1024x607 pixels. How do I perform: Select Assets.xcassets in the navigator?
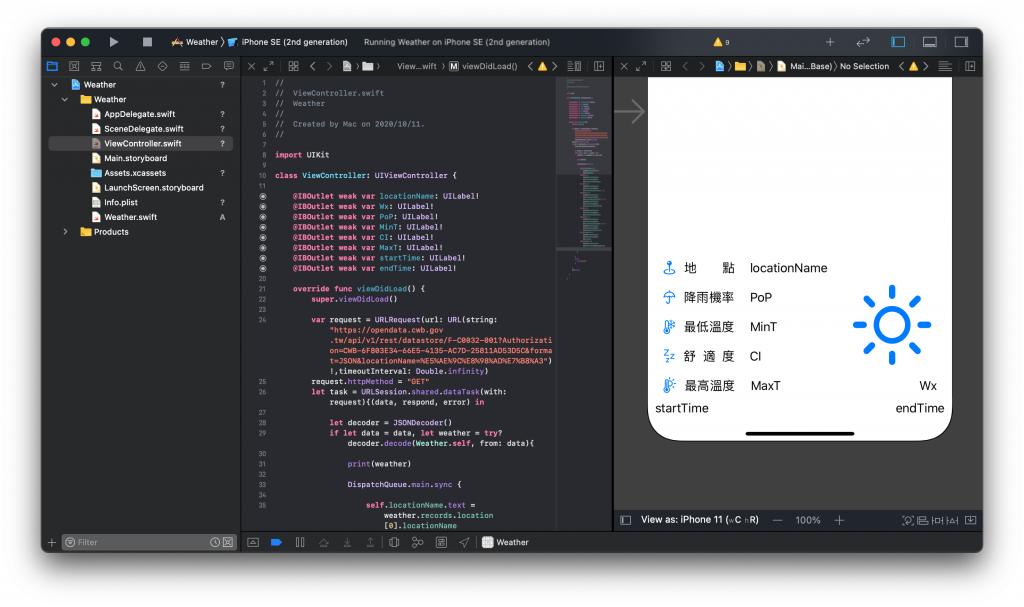point(135,173)
